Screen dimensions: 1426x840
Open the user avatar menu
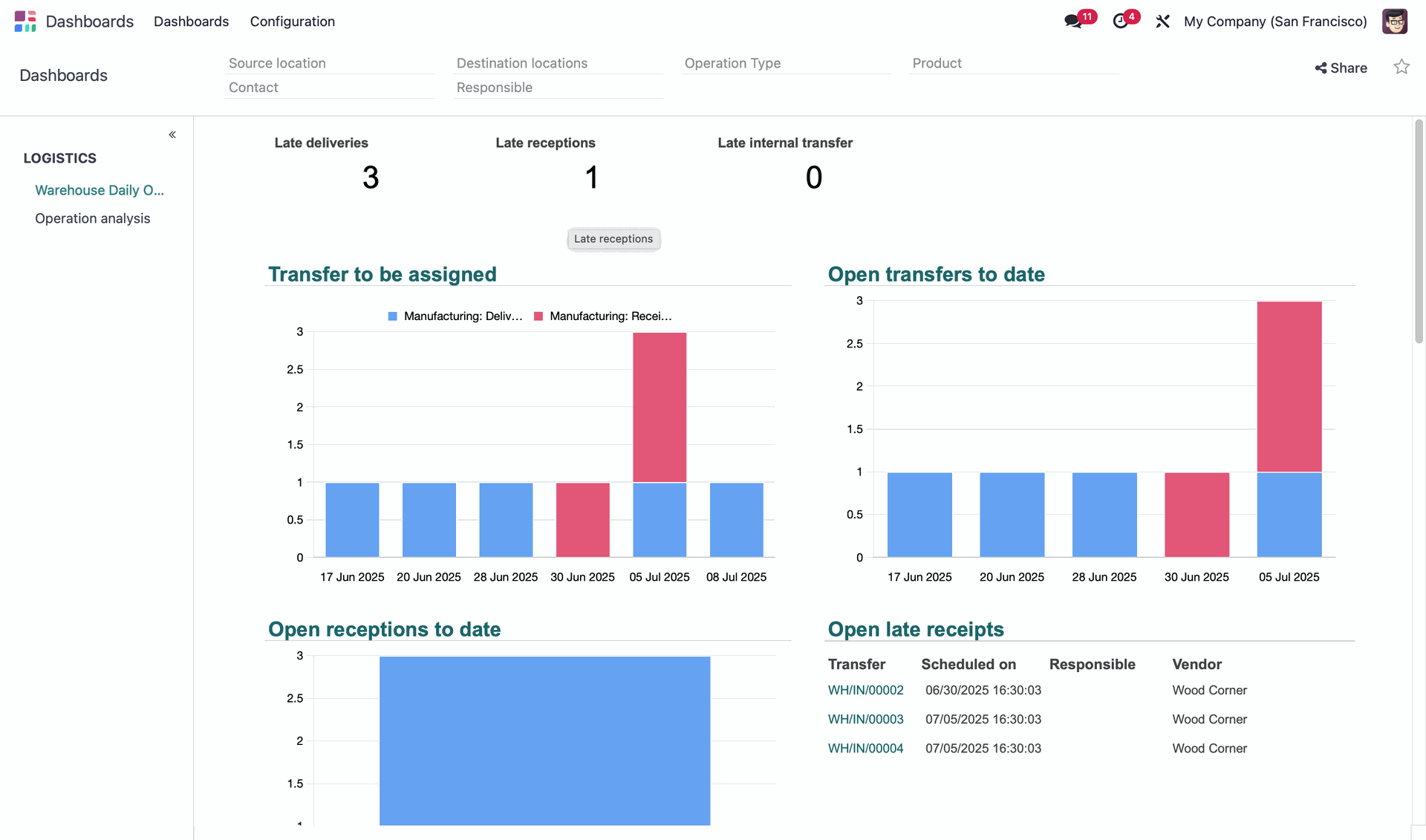pyautogui.click(x=1394, y=22)
